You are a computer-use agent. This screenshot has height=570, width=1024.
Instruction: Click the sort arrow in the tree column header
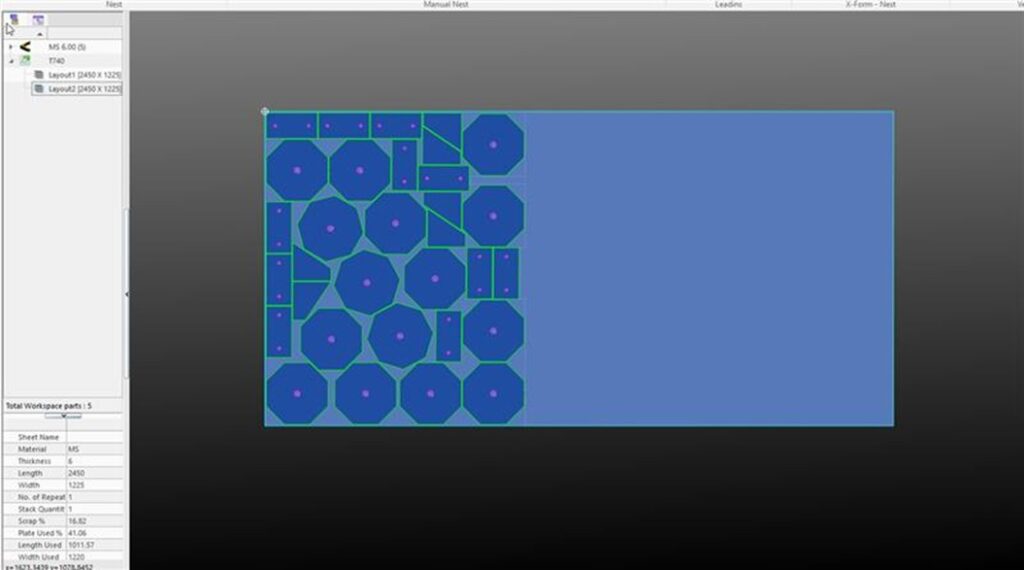click(x=40, y=34)
